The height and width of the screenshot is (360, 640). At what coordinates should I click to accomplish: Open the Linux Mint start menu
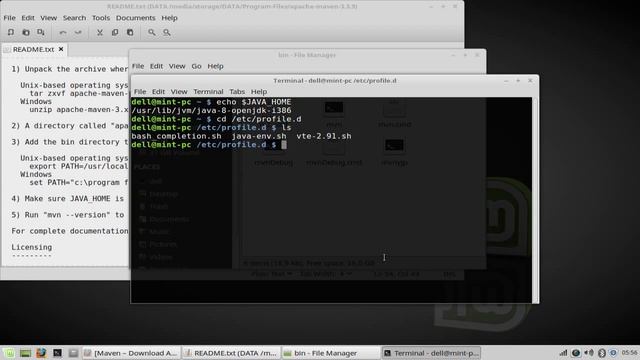pos(9,353)
